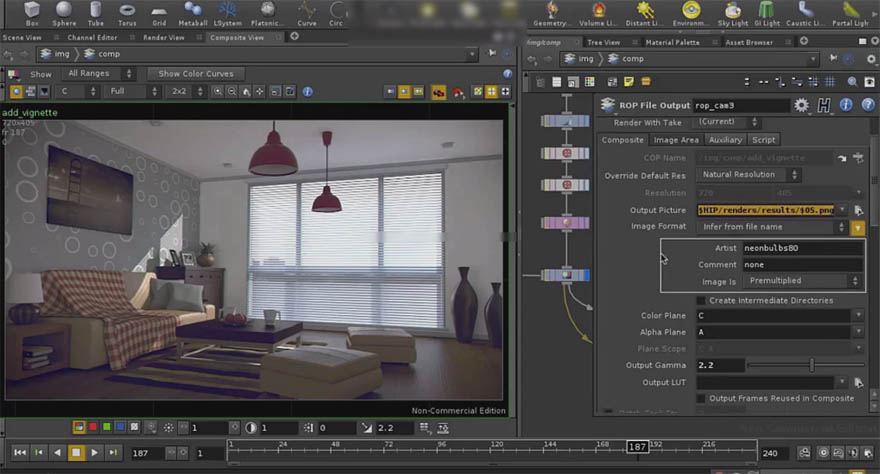Toggle the red channel display button
Viewport: 880px width, 474px height.
click(93, 427)
